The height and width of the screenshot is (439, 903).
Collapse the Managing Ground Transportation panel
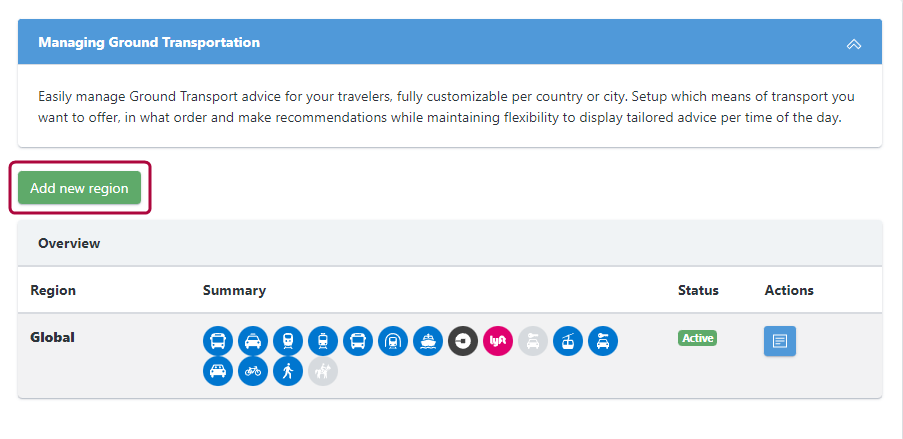point(853,43)
